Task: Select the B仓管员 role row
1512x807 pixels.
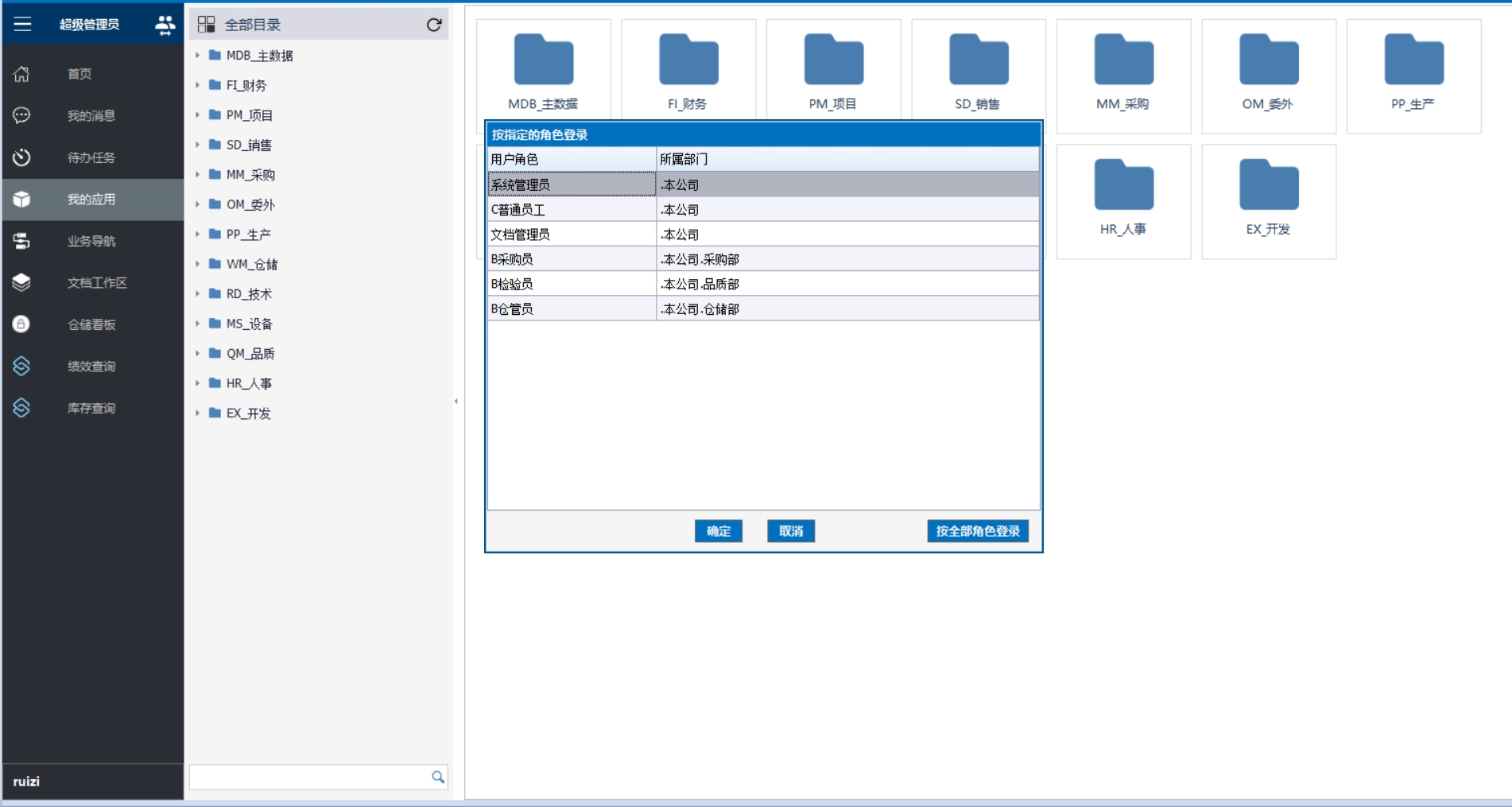Action: [763, 308]
